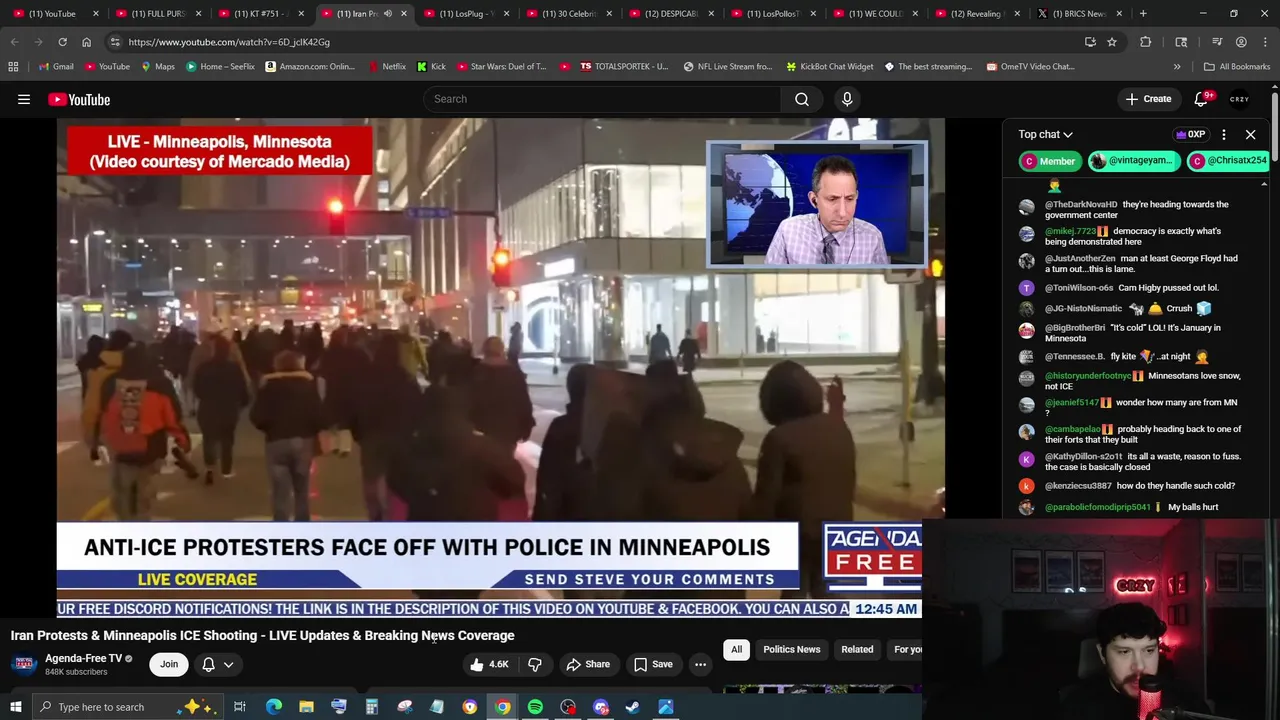Switch to the WE COULD tab
The width and height of the screenshot is (1280, 720).
point(875,14)
